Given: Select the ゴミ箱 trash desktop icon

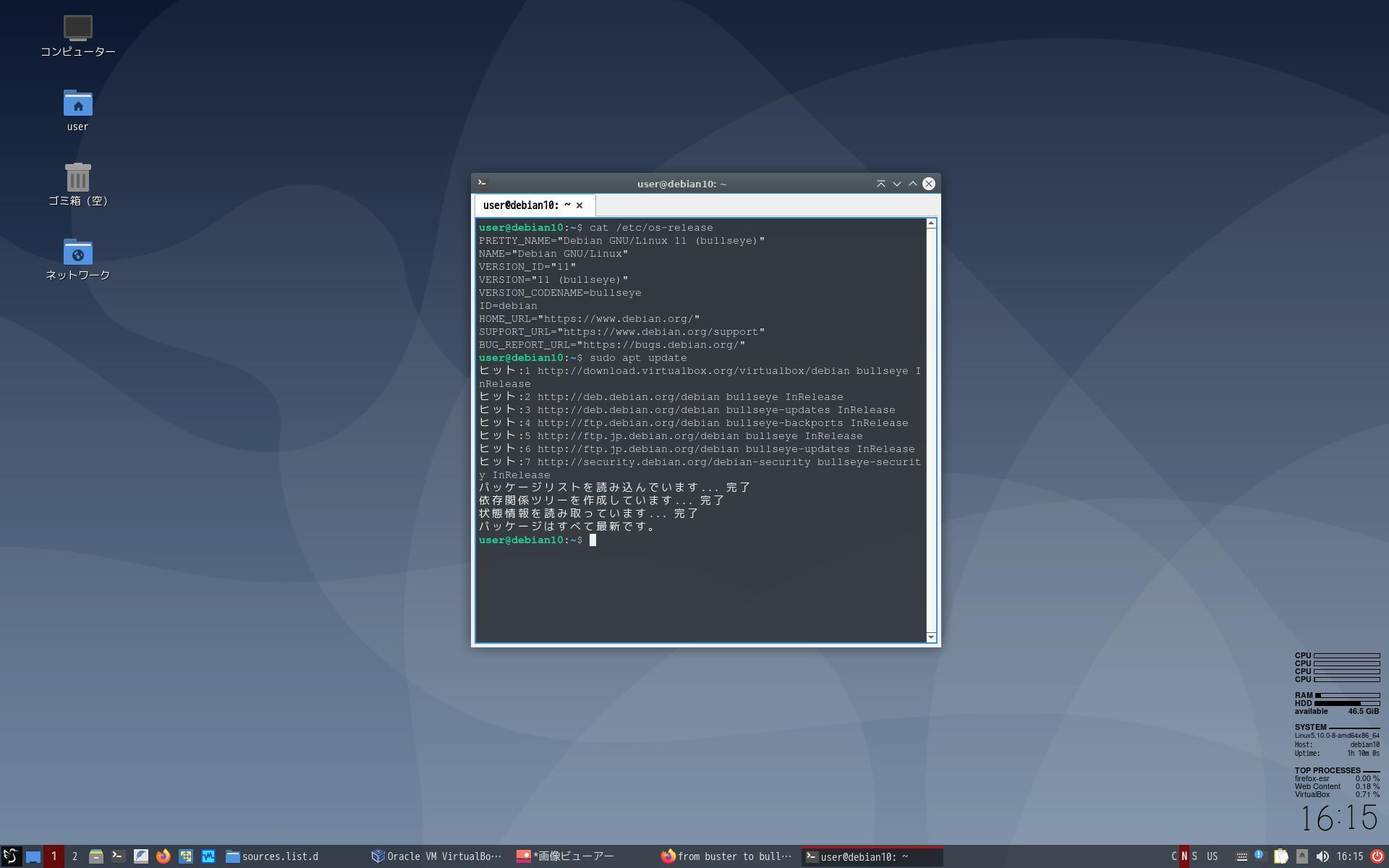Looking at the screenshot, I should [x=77, y=185].
